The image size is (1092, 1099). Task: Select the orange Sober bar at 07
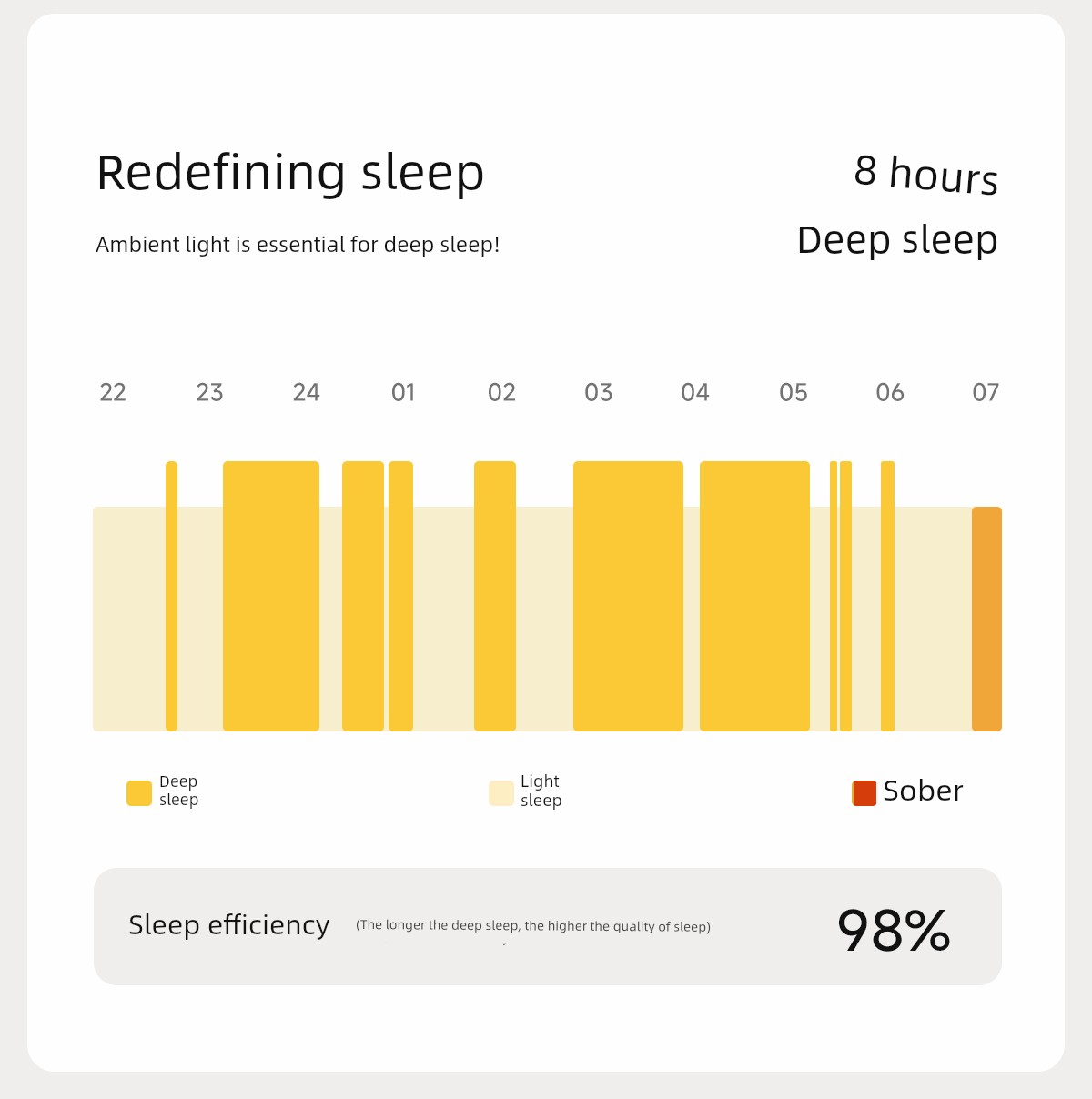click(986, 619)
